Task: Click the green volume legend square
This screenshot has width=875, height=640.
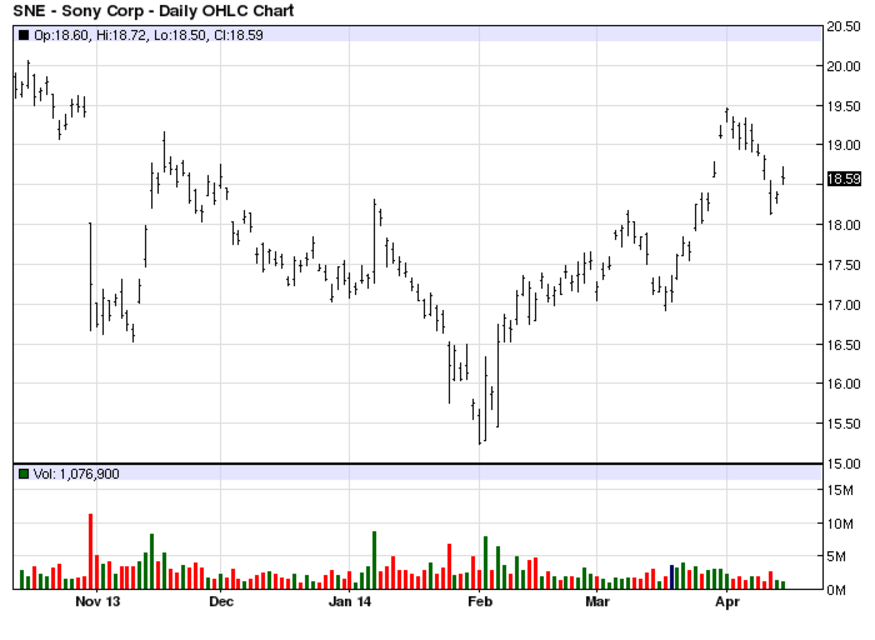Action: click(x=23, y=474)
